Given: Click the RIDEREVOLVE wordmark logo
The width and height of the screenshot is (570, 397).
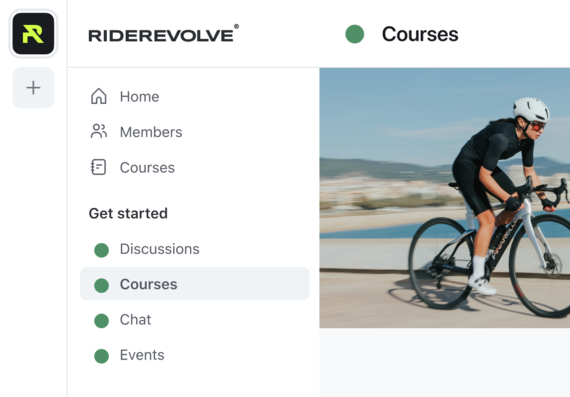Looking at the screenshot, I should (x=164, y=33).
